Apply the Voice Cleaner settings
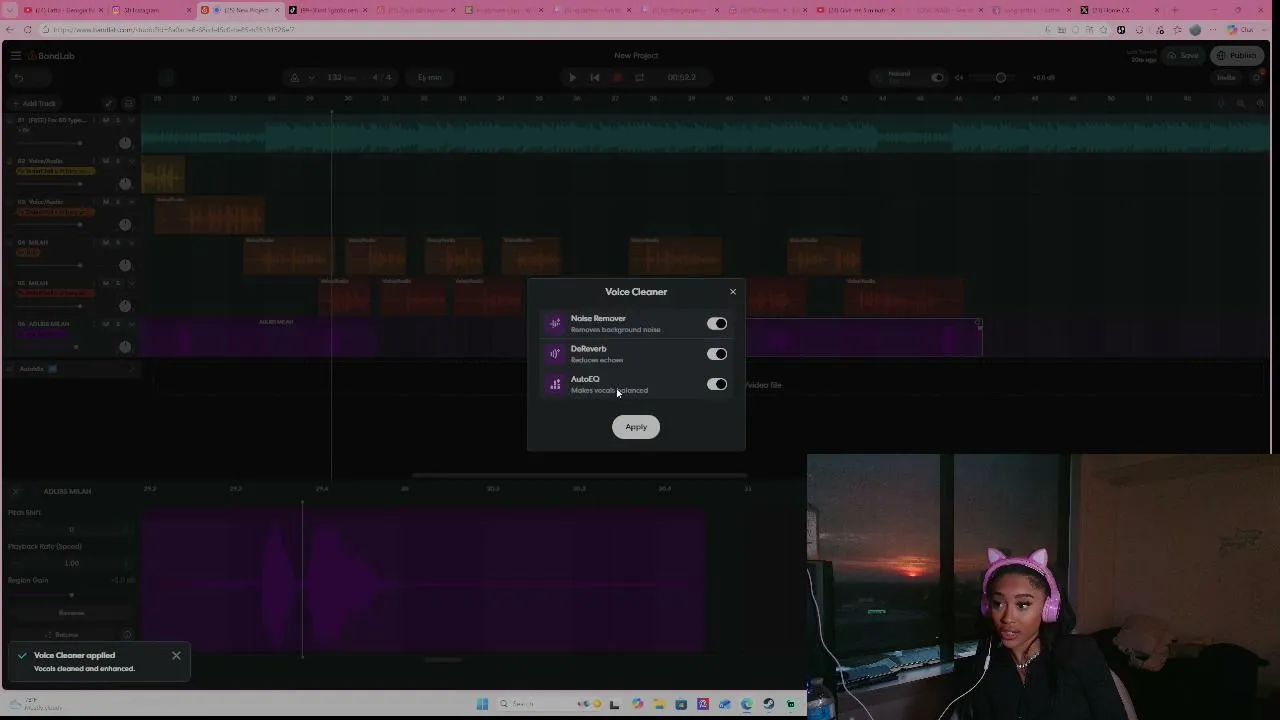1280x720 pixels. click(x=636, y=427)
